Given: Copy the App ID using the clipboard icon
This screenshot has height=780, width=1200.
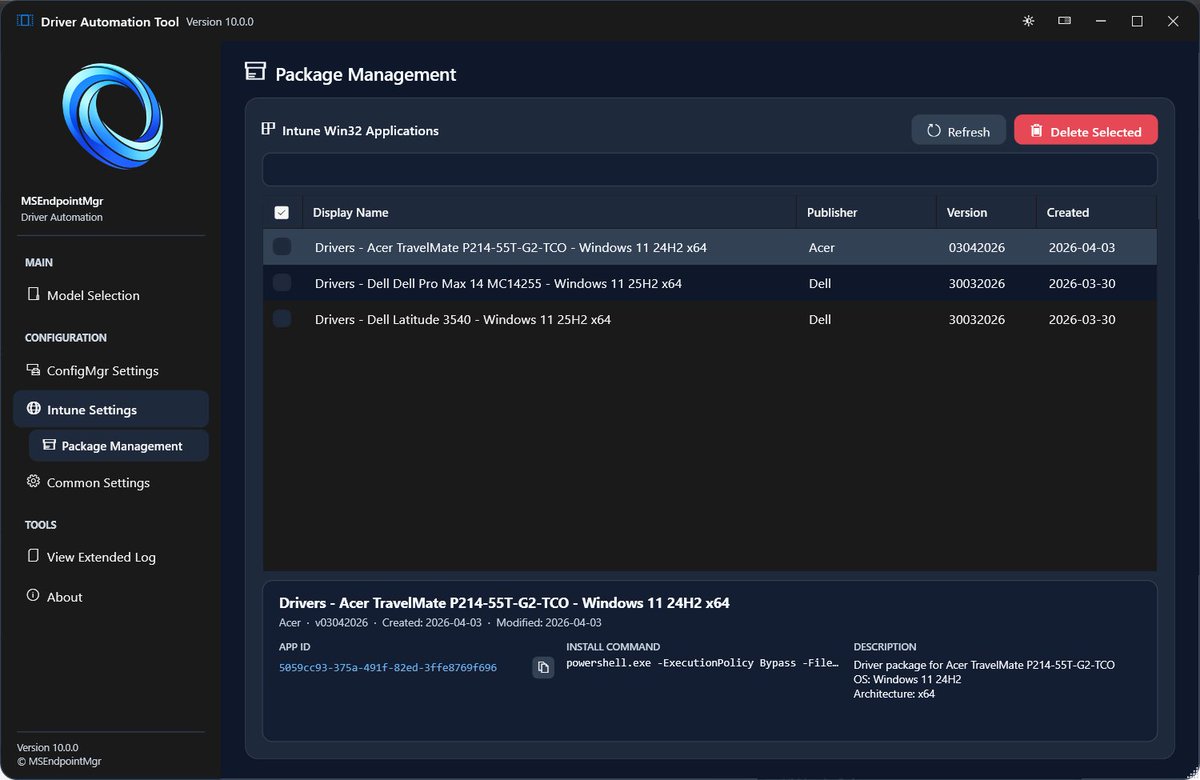Looking at the screenshot, I should coord(543,666).
